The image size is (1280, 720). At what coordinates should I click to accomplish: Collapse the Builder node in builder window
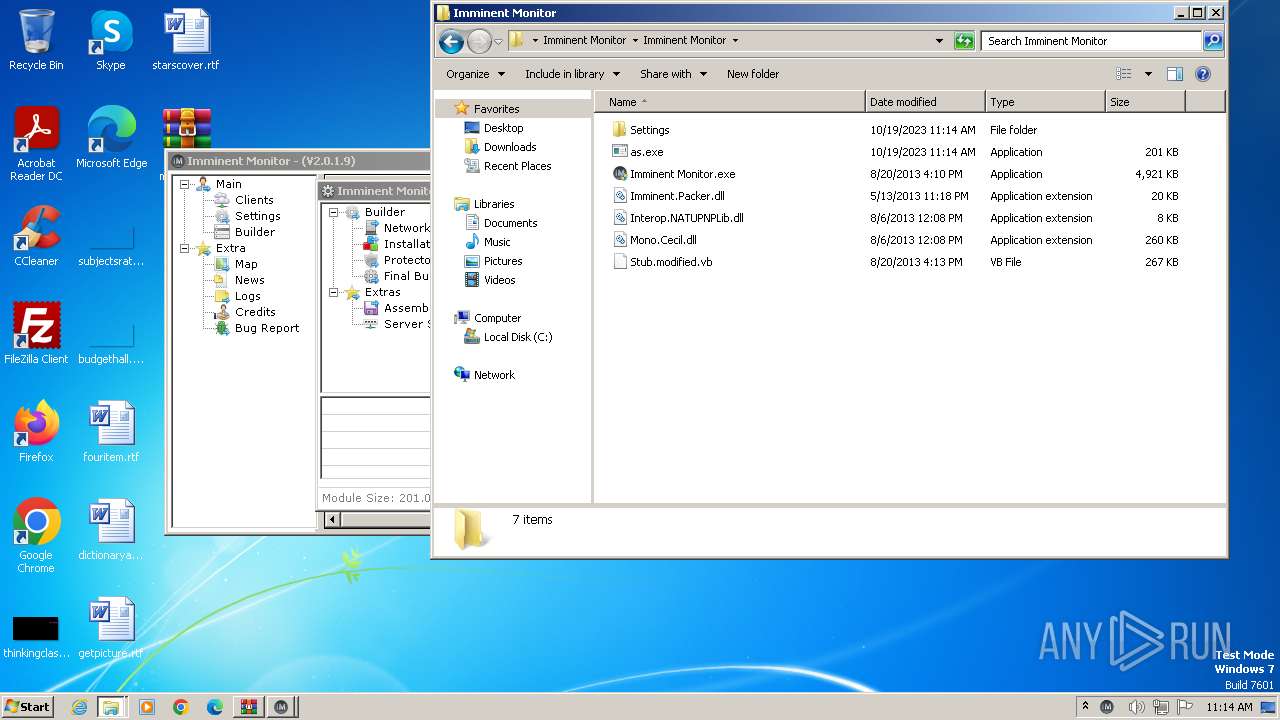pos(334,212)
